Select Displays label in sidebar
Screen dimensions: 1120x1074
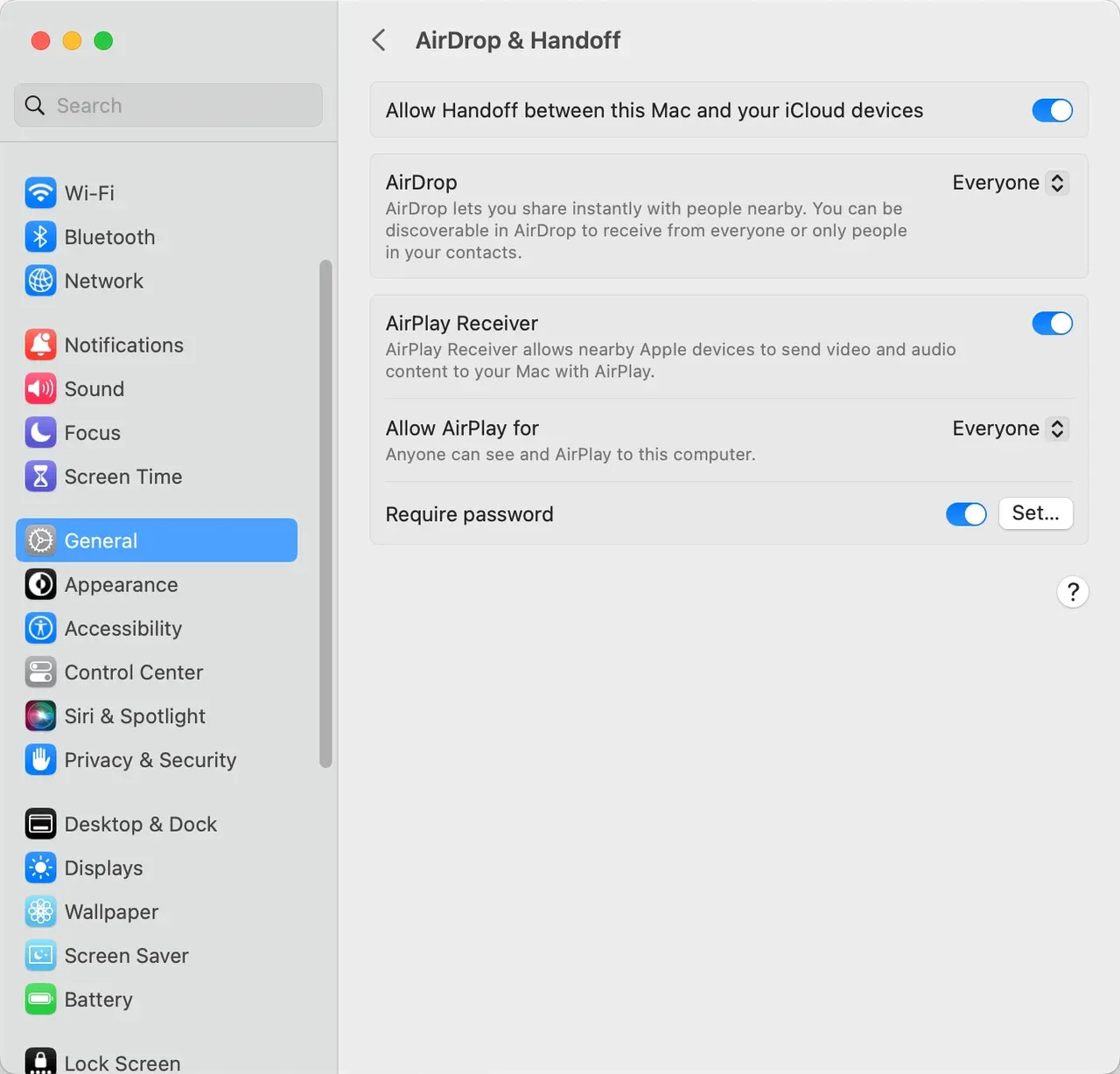point(104,868)
